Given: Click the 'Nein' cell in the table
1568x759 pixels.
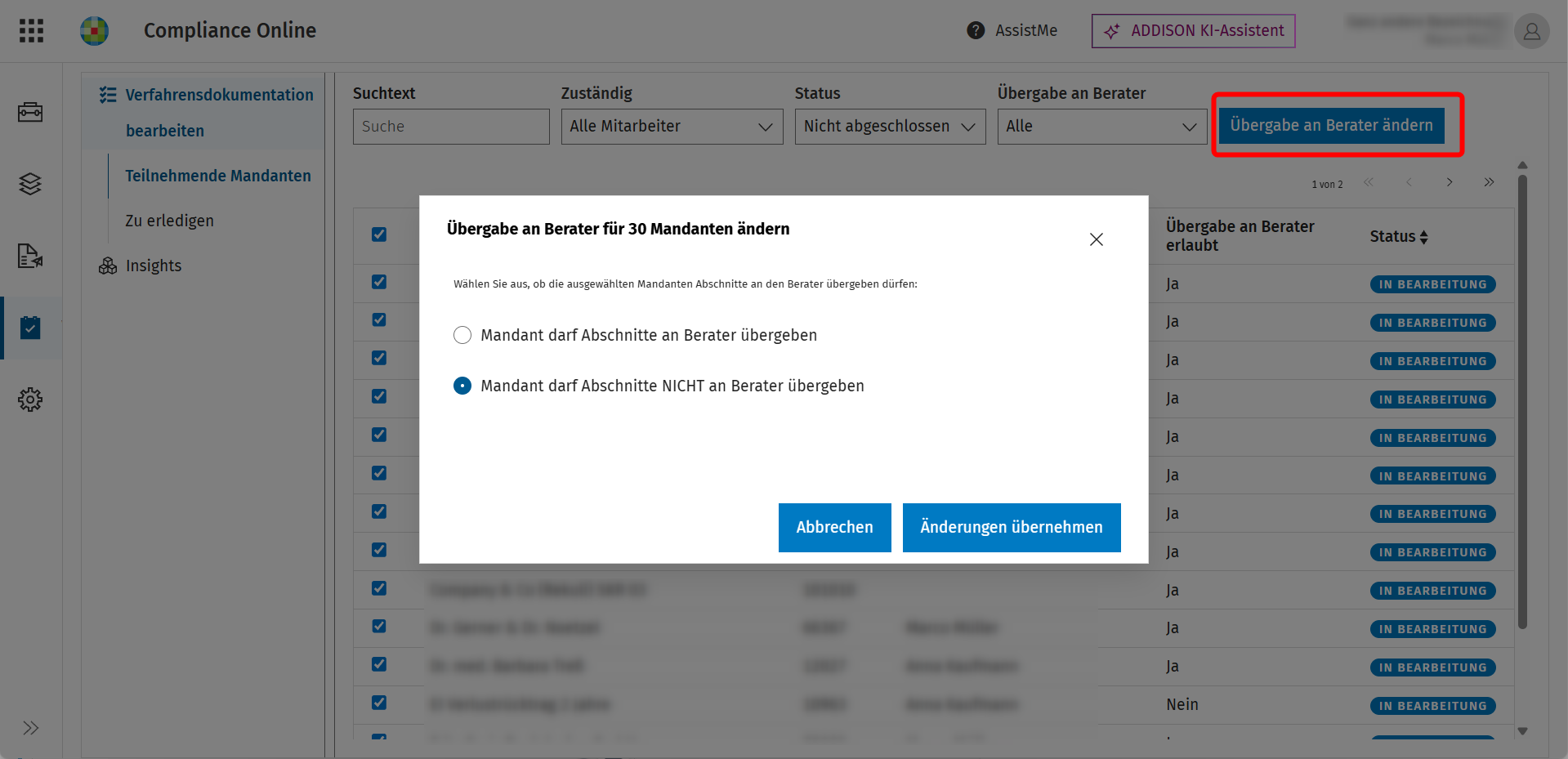Looking at the screenshot, I should click(1182, 704).
